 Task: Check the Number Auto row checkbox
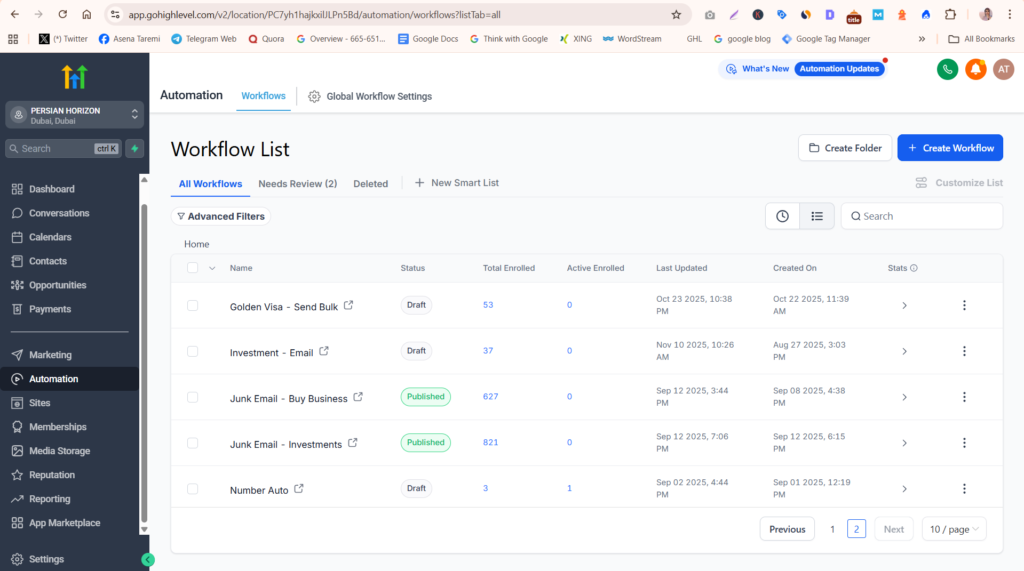pos(192,488)
